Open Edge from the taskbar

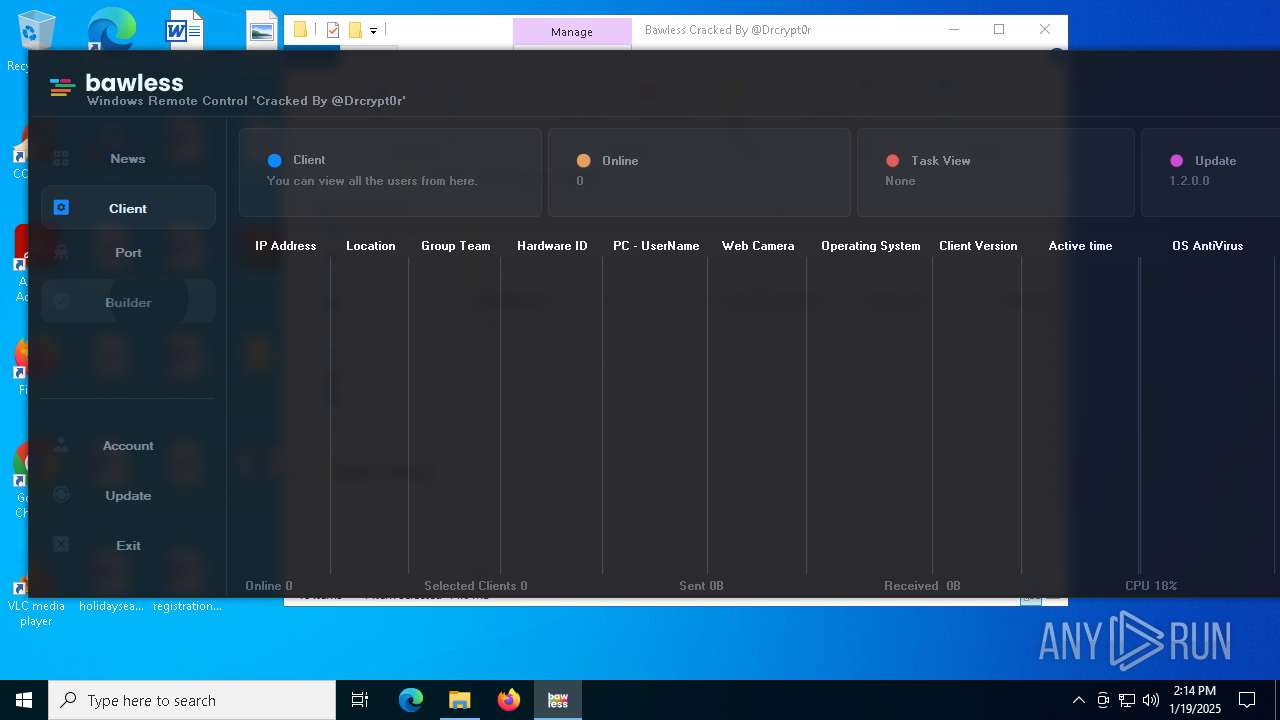point(411,700)
